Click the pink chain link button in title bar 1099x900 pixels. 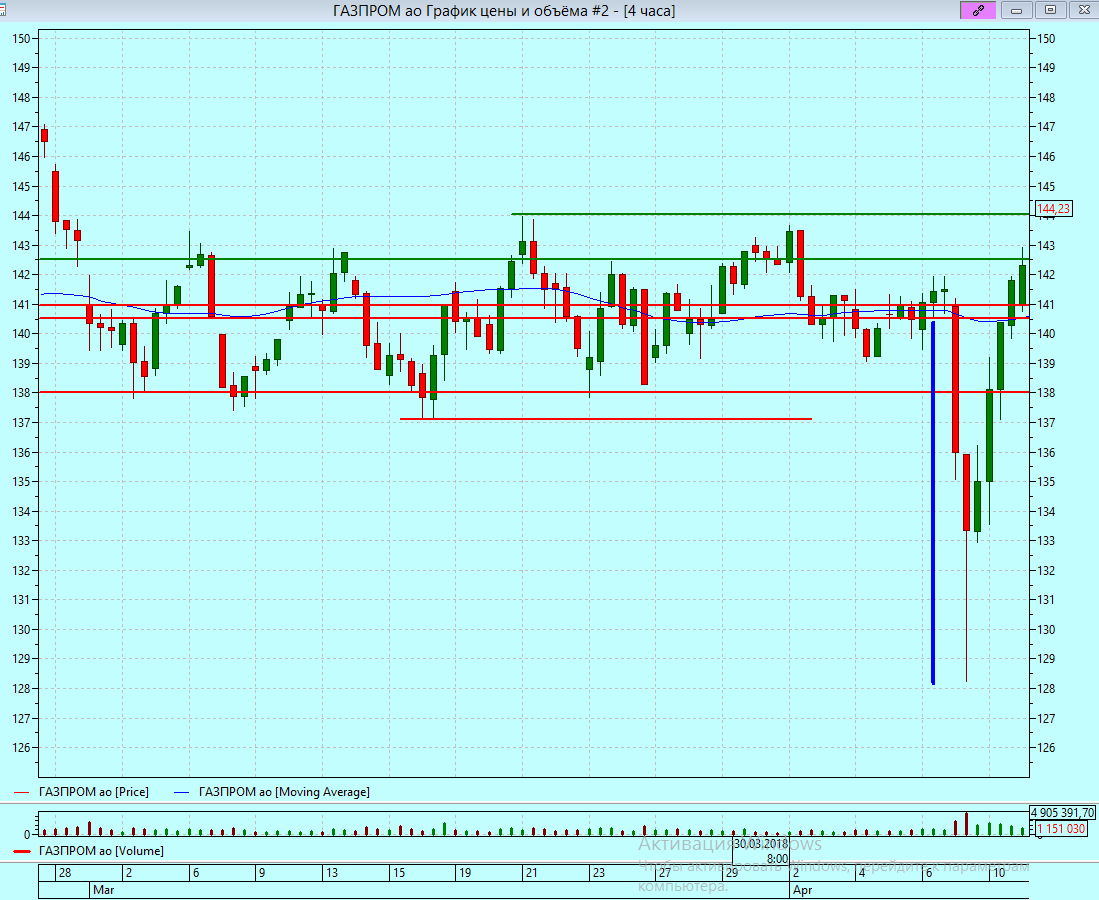click(978, 10)
